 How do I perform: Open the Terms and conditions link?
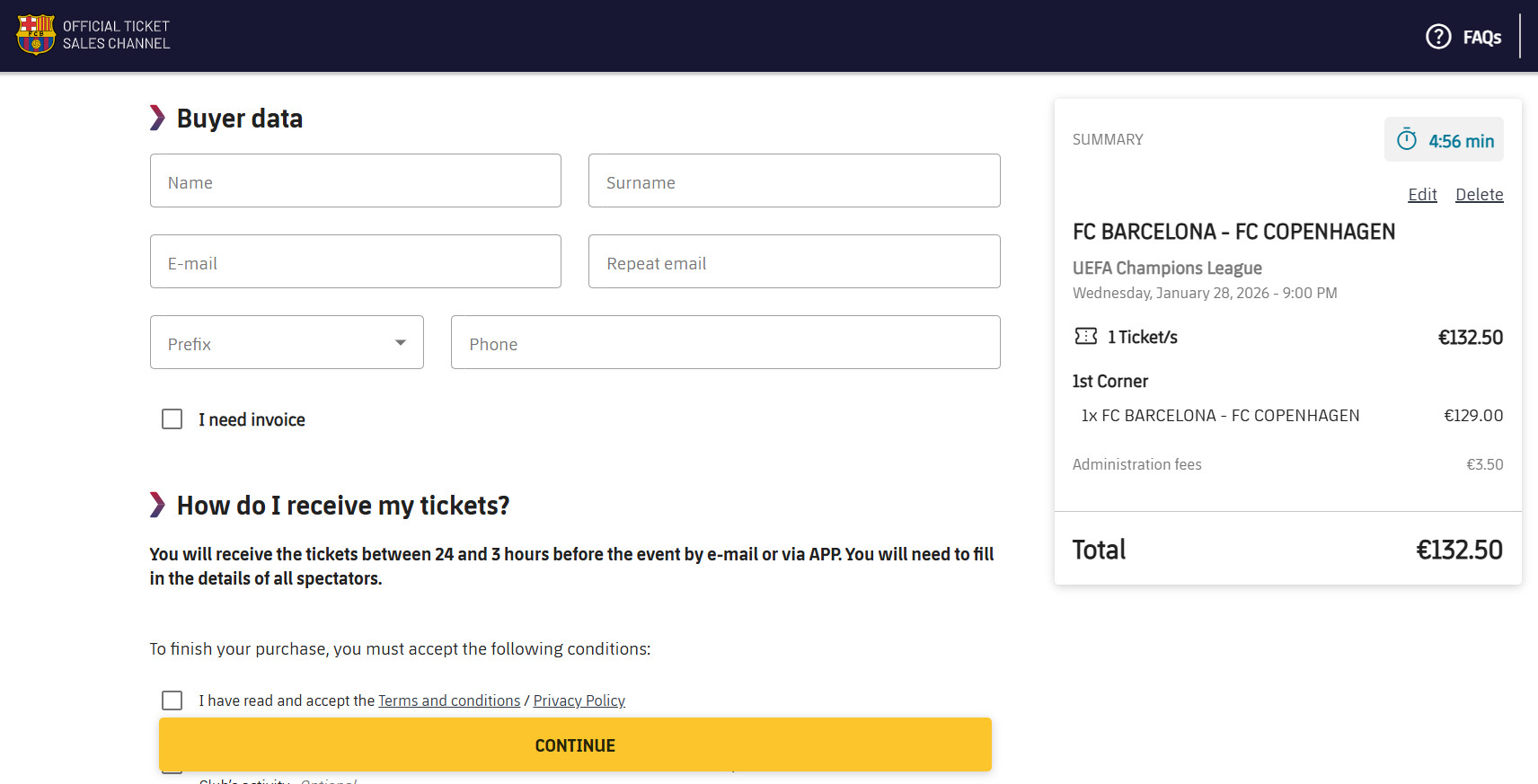pyautogui.click(x=449, y=700)
